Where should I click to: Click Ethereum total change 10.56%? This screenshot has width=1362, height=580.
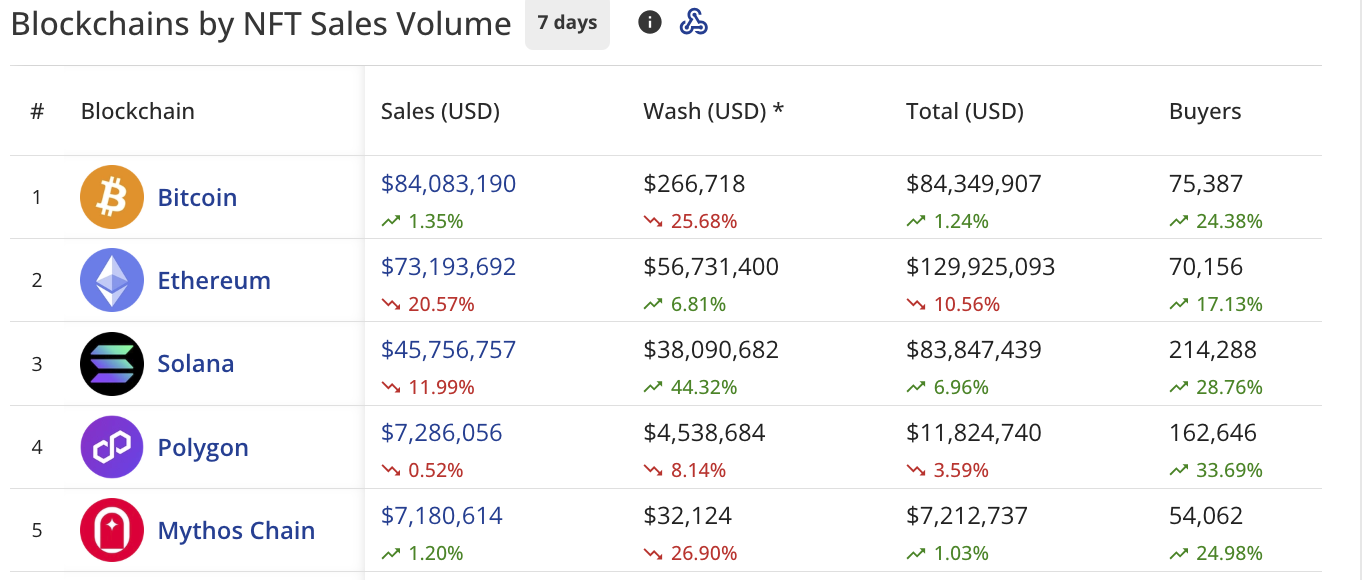pos(953,304)
